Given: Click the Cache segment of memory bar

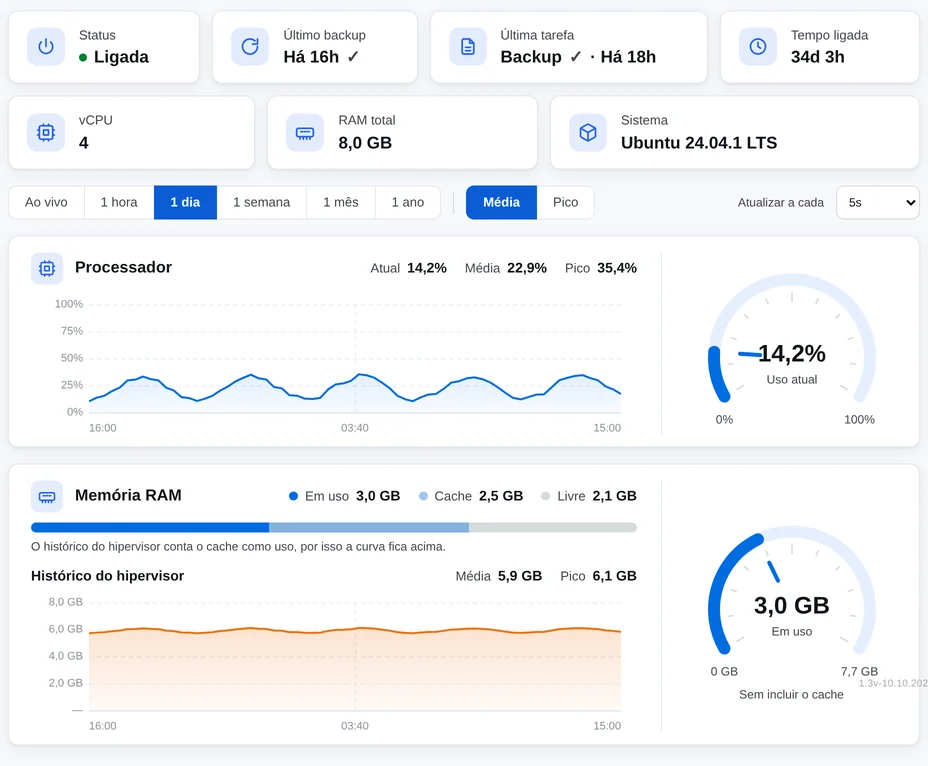Looking at the screenshot, I should point(369,527).
